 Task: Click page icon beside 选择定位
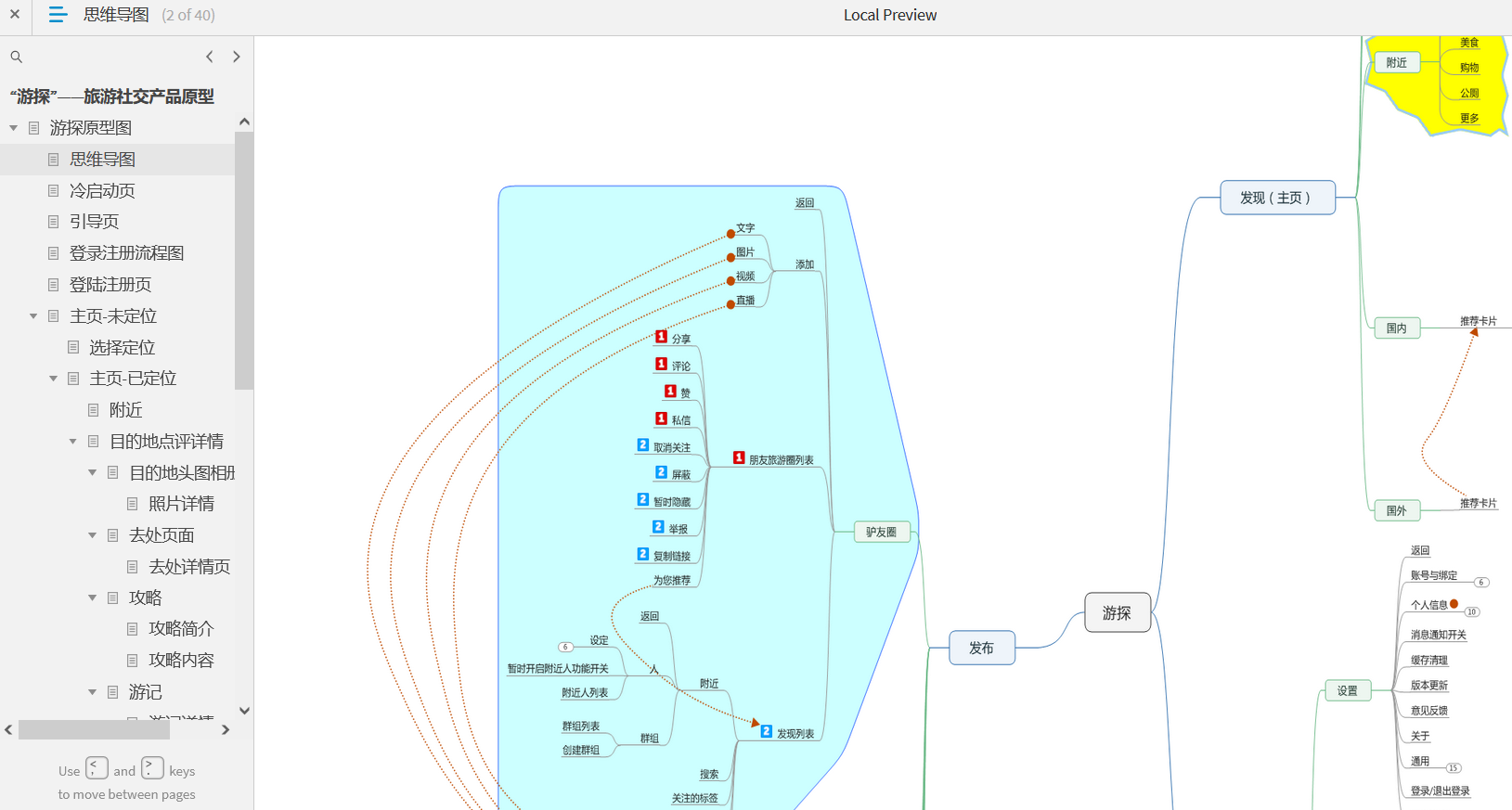[73, 348]
